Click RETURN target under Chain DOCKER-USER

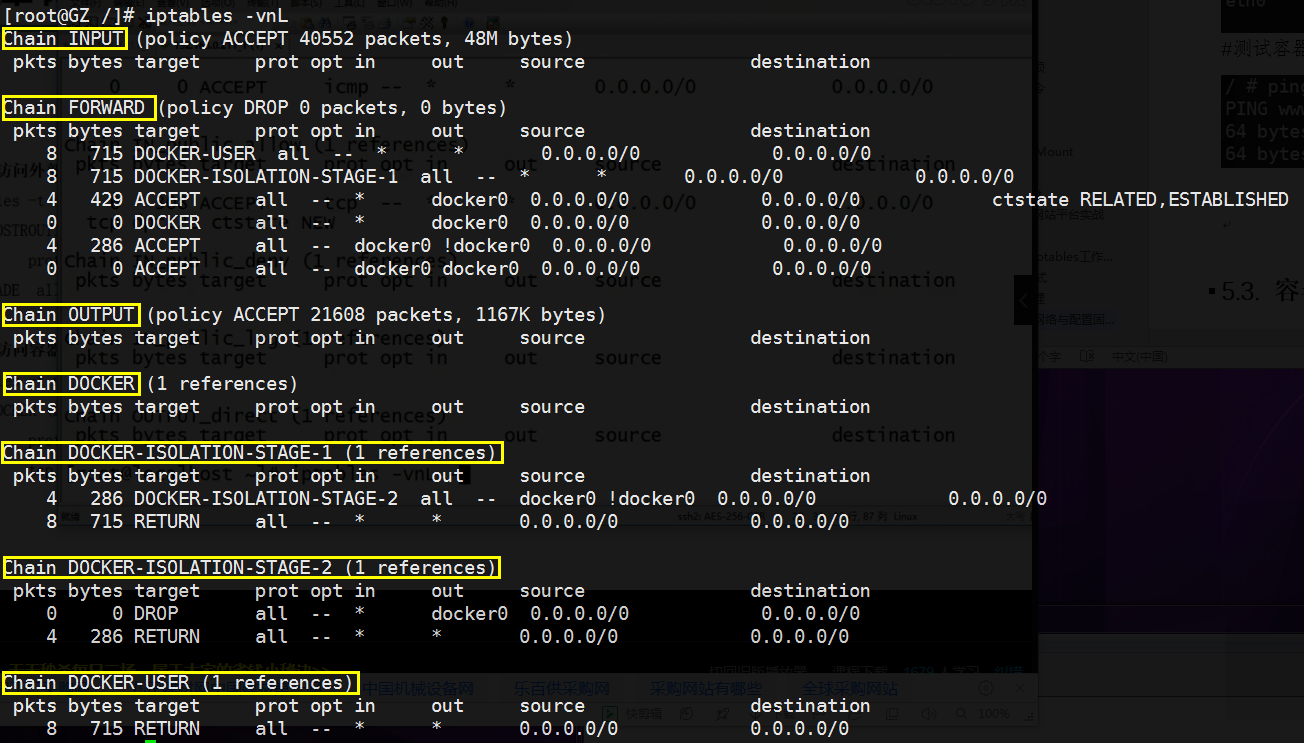point(167,729)
